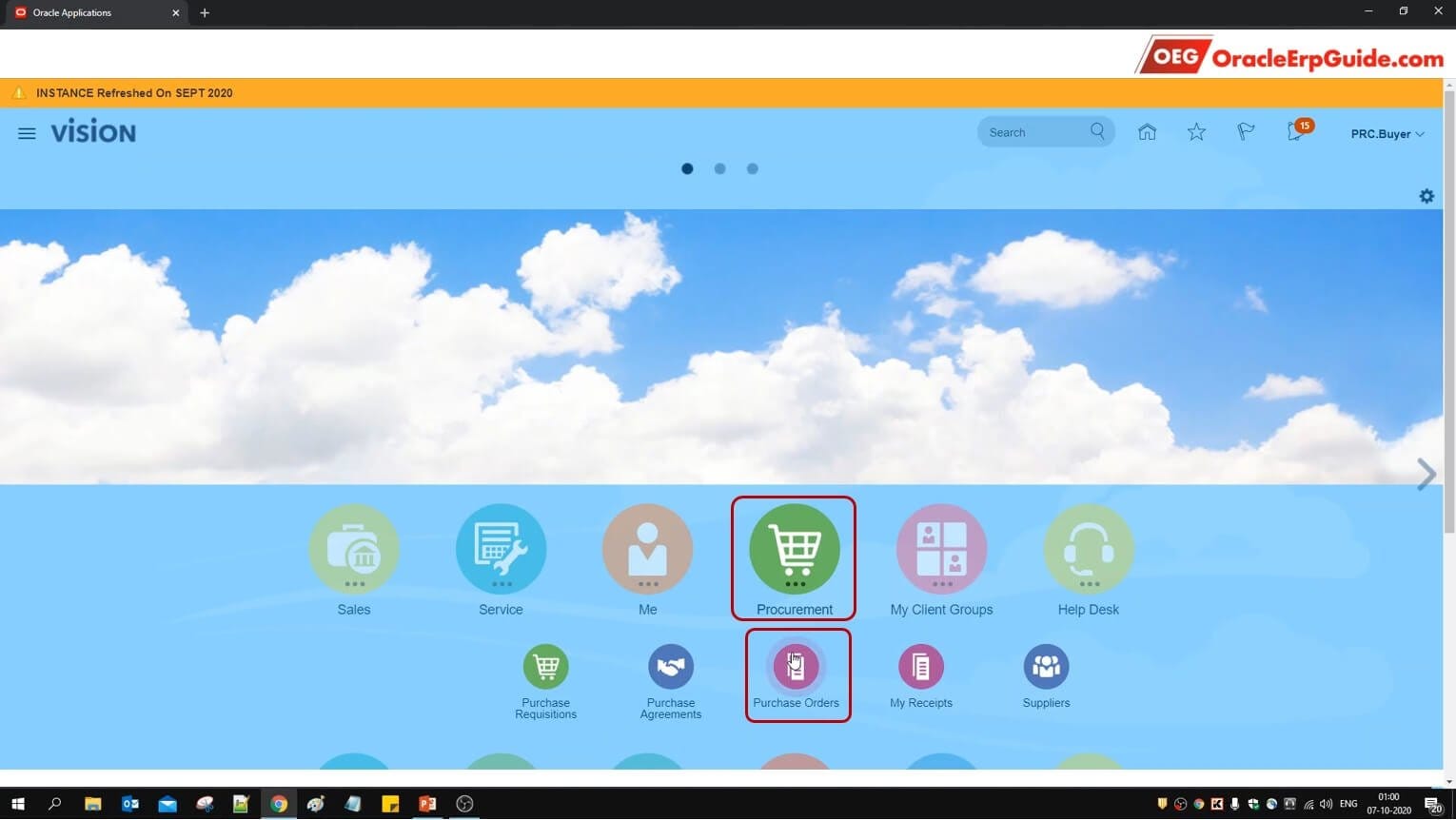This screenshot has height=820, width=1456.
Task: Launch Purchase Requisitions icon
Action: 545,667
